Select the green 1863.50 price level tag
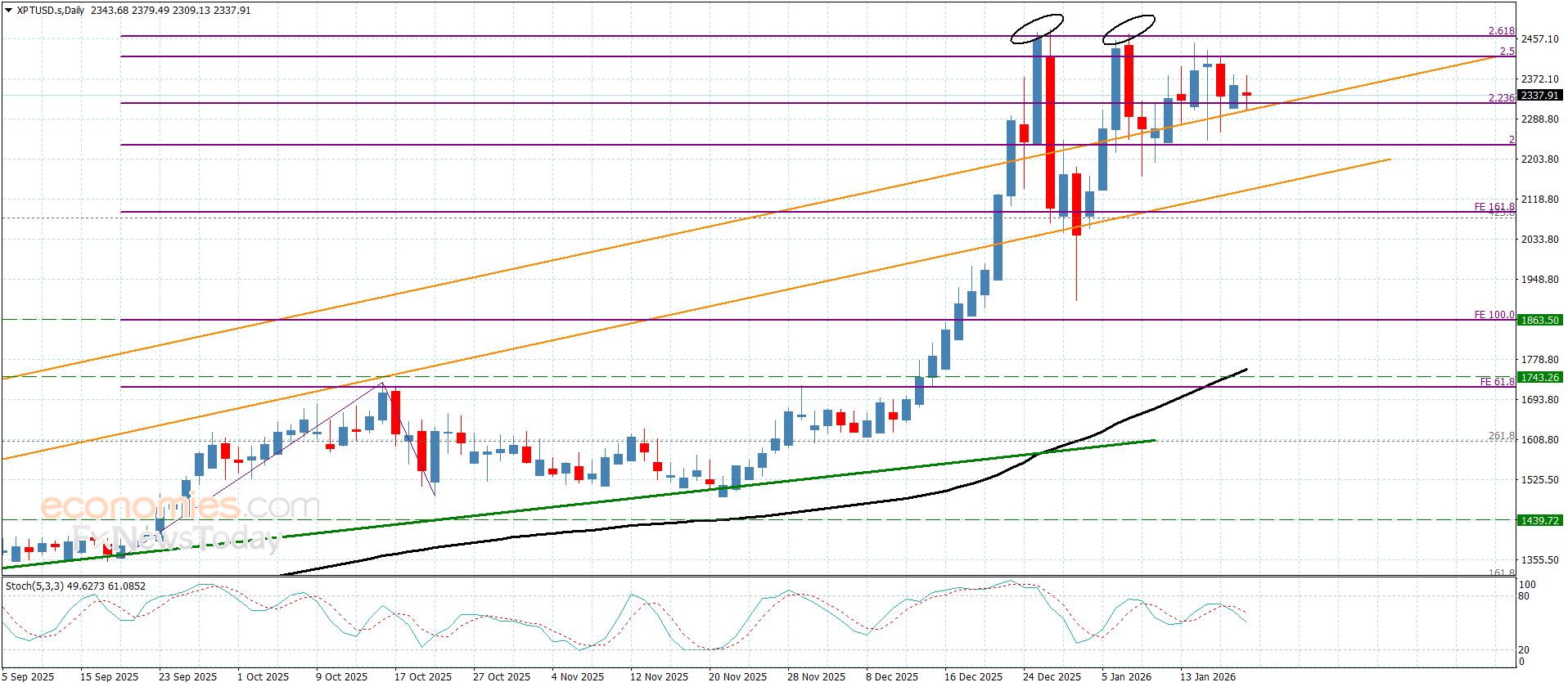Image resolution: width=1568 pixels, height=687 pixels. (x=1538, y=321)
